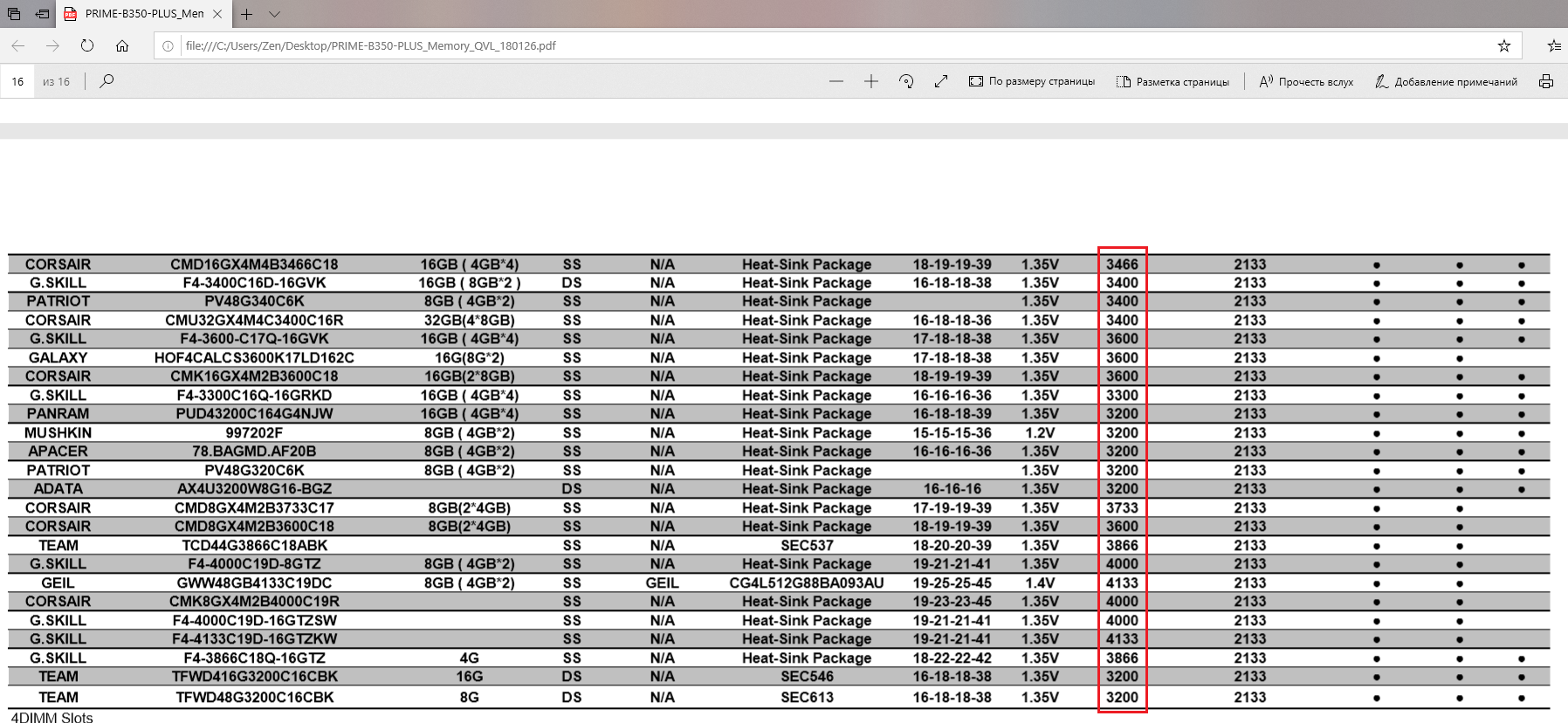Click 'По размеру страницы' button
This screenshot has height=723, width=1568.
[1031, 81]
